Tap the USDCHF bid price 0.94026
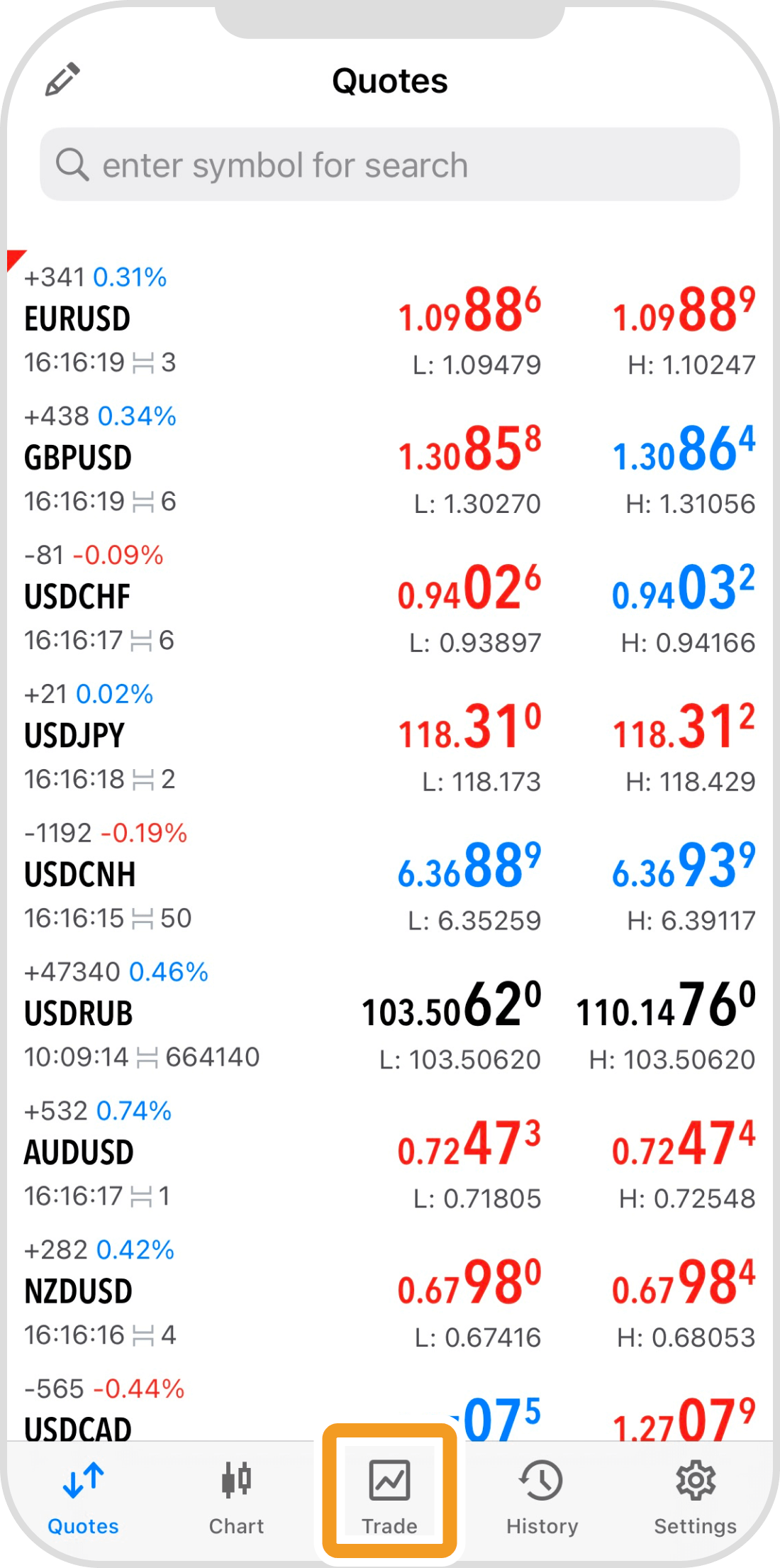This screenshot has height=1568, width=780. (x=469, y=589)
